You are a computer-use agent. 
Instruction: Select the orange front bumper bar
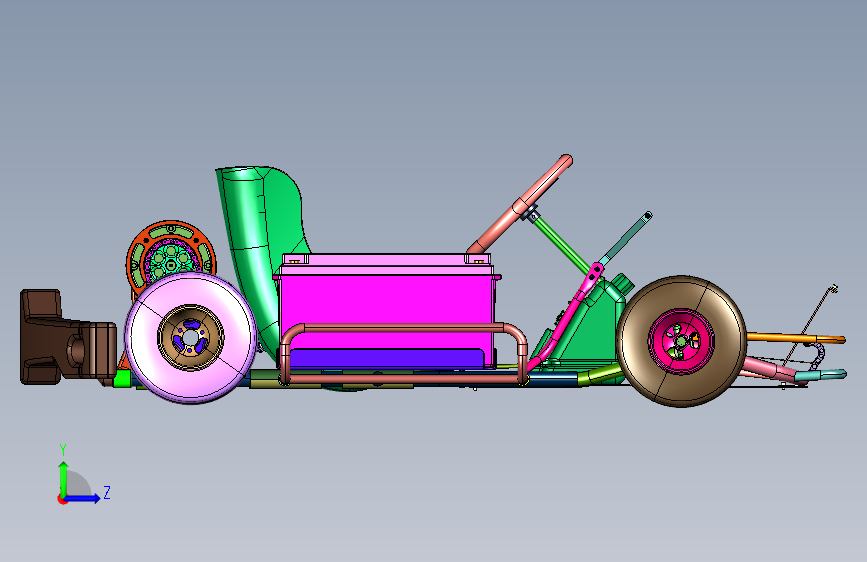796,337
